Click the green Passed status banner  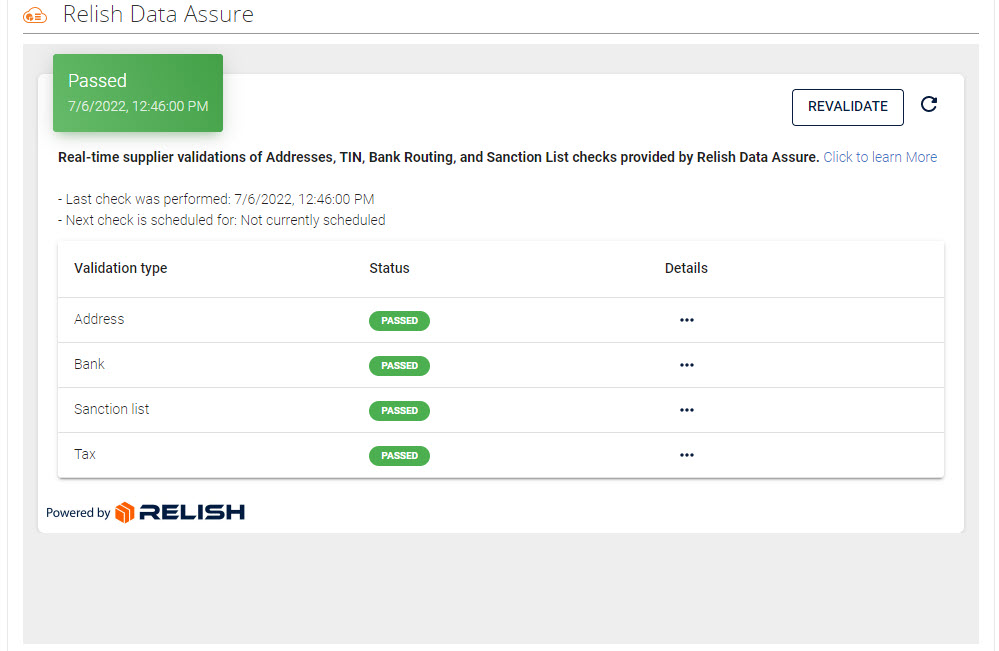(x=138, y=92)
